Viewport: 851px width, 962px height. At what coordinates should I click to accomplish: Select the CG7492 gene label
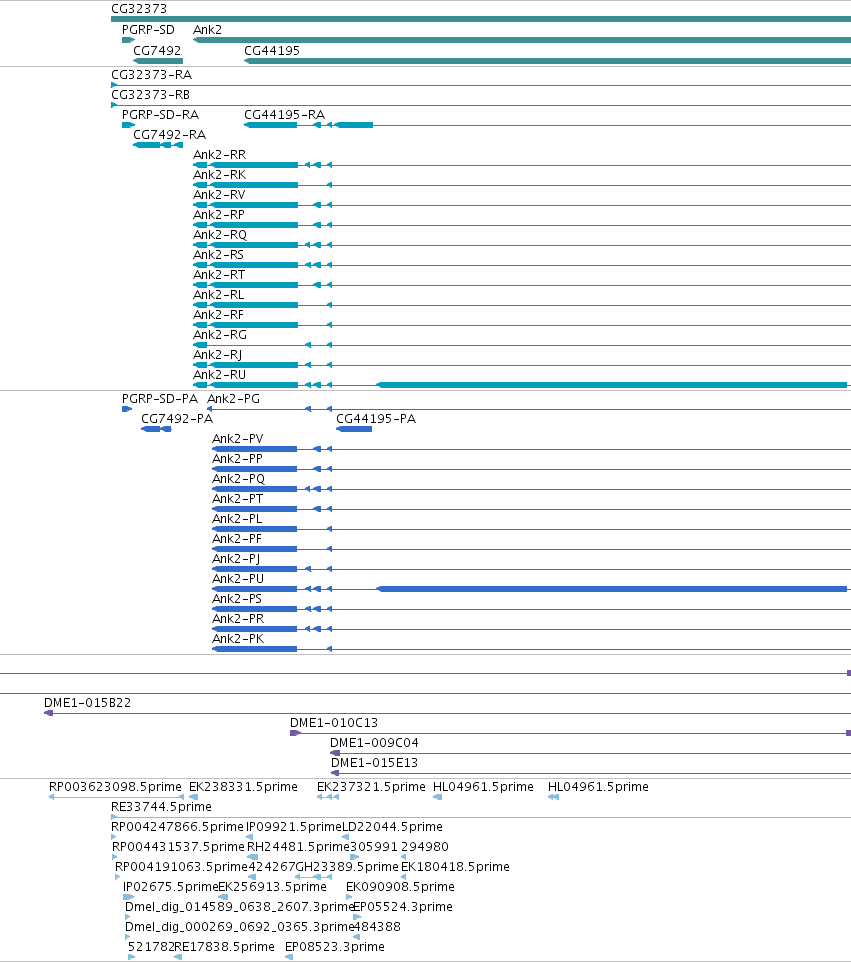pyautogui.click(x=157, y=50)
